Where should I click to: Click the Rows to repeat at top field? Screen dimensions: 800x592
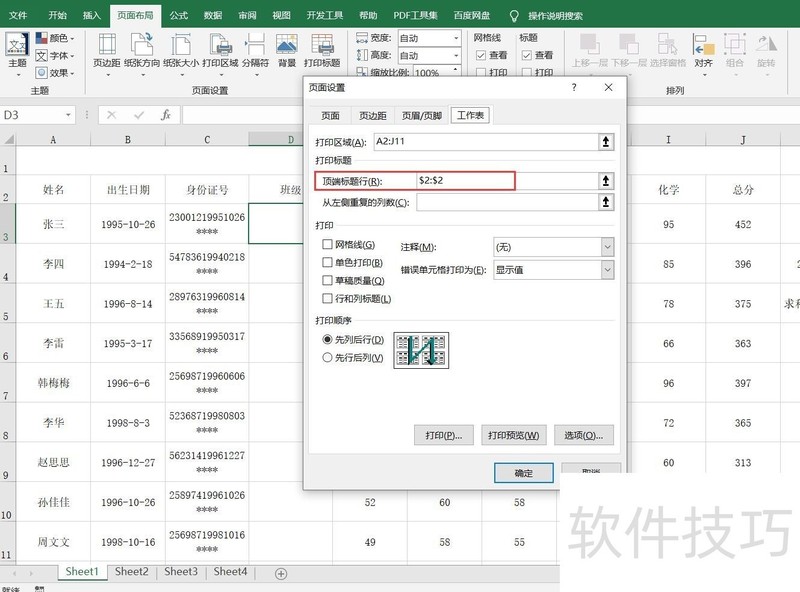[x=507, y=181]
